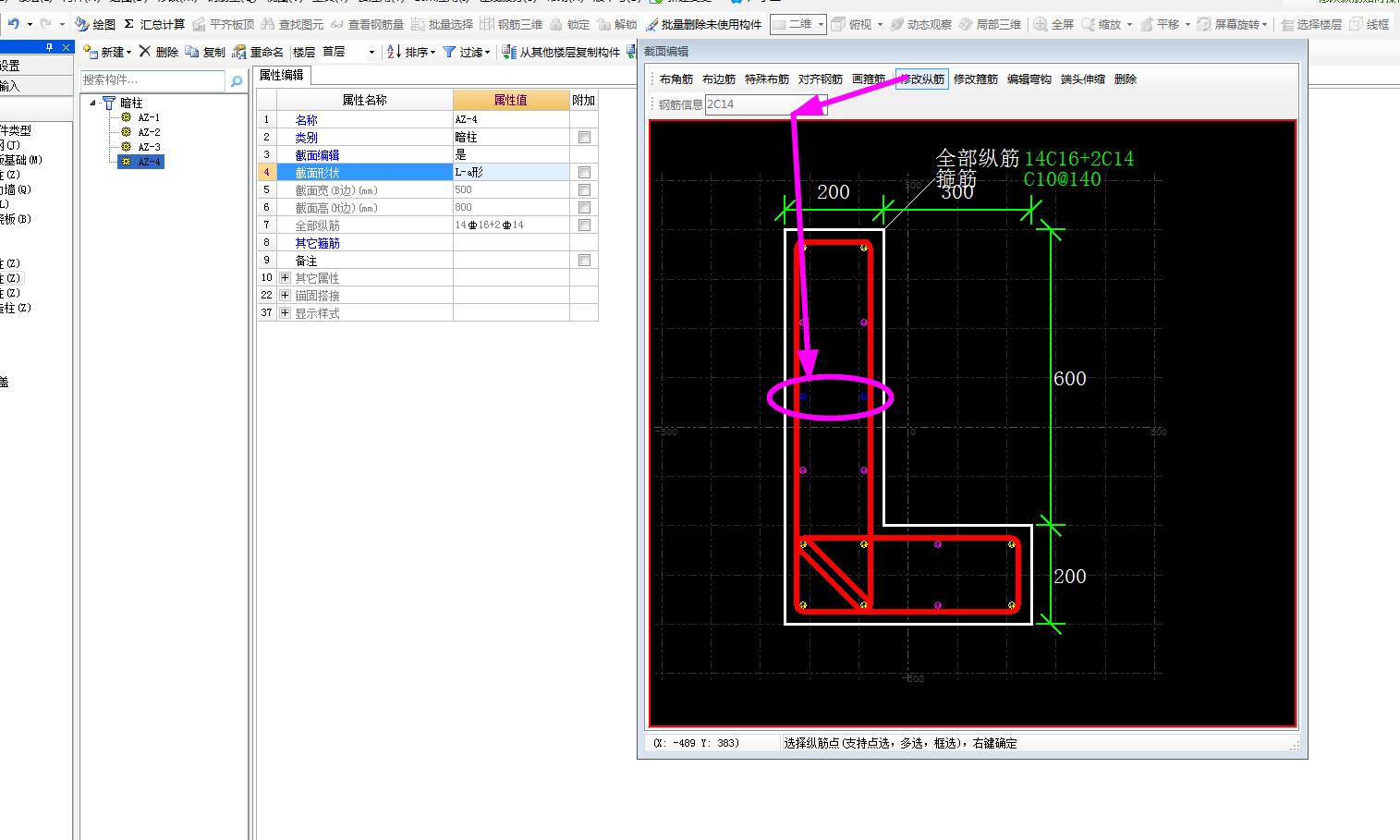Select the 对齐钢筋 menu item

821,79
